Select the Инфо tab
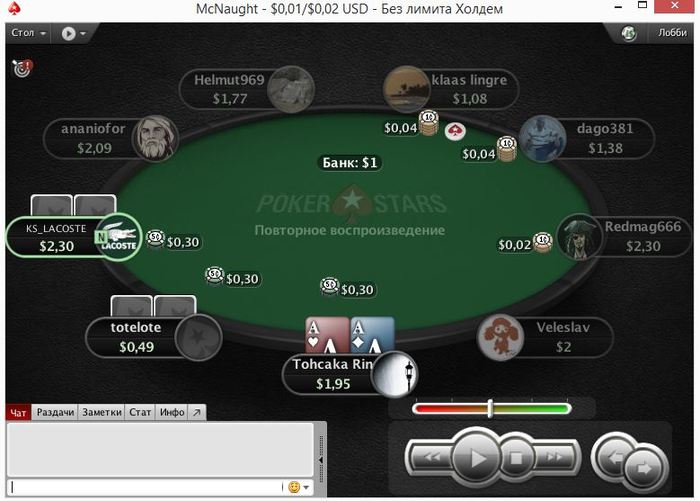700x501 pixels. (x=172, y=412)
